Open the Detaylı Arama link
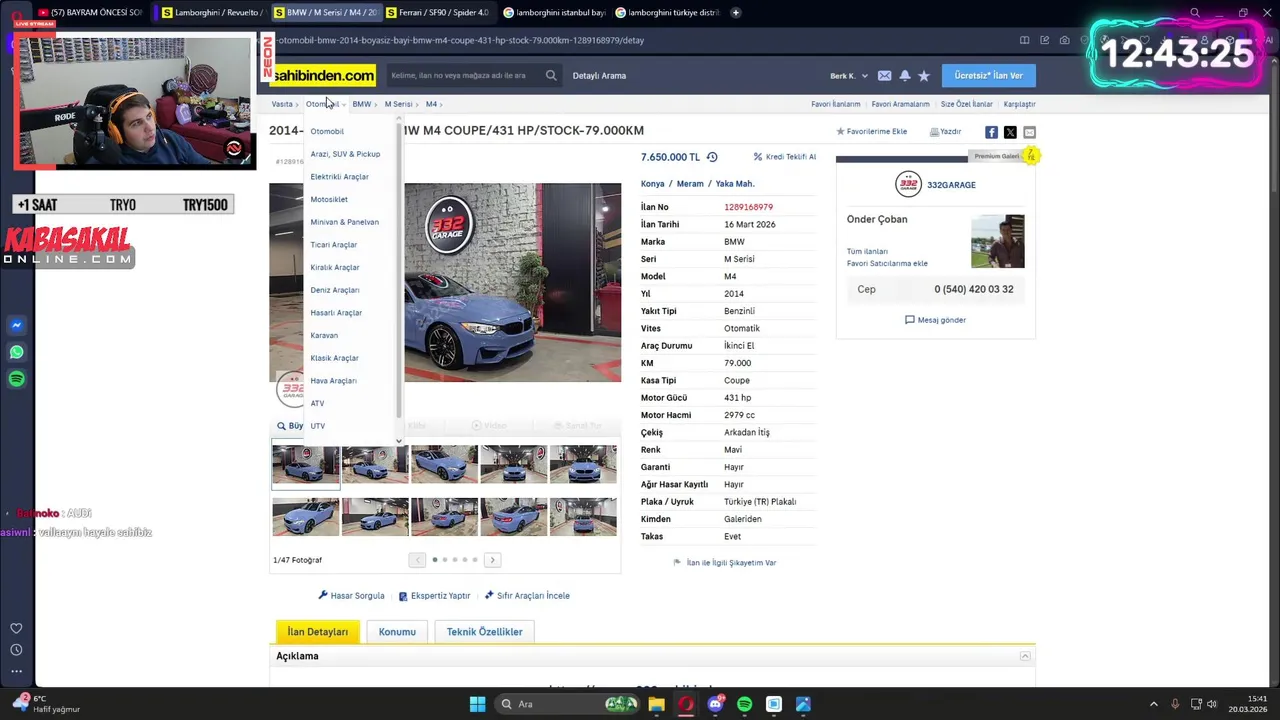1280x720 pixels. click(x=599, y=76)
